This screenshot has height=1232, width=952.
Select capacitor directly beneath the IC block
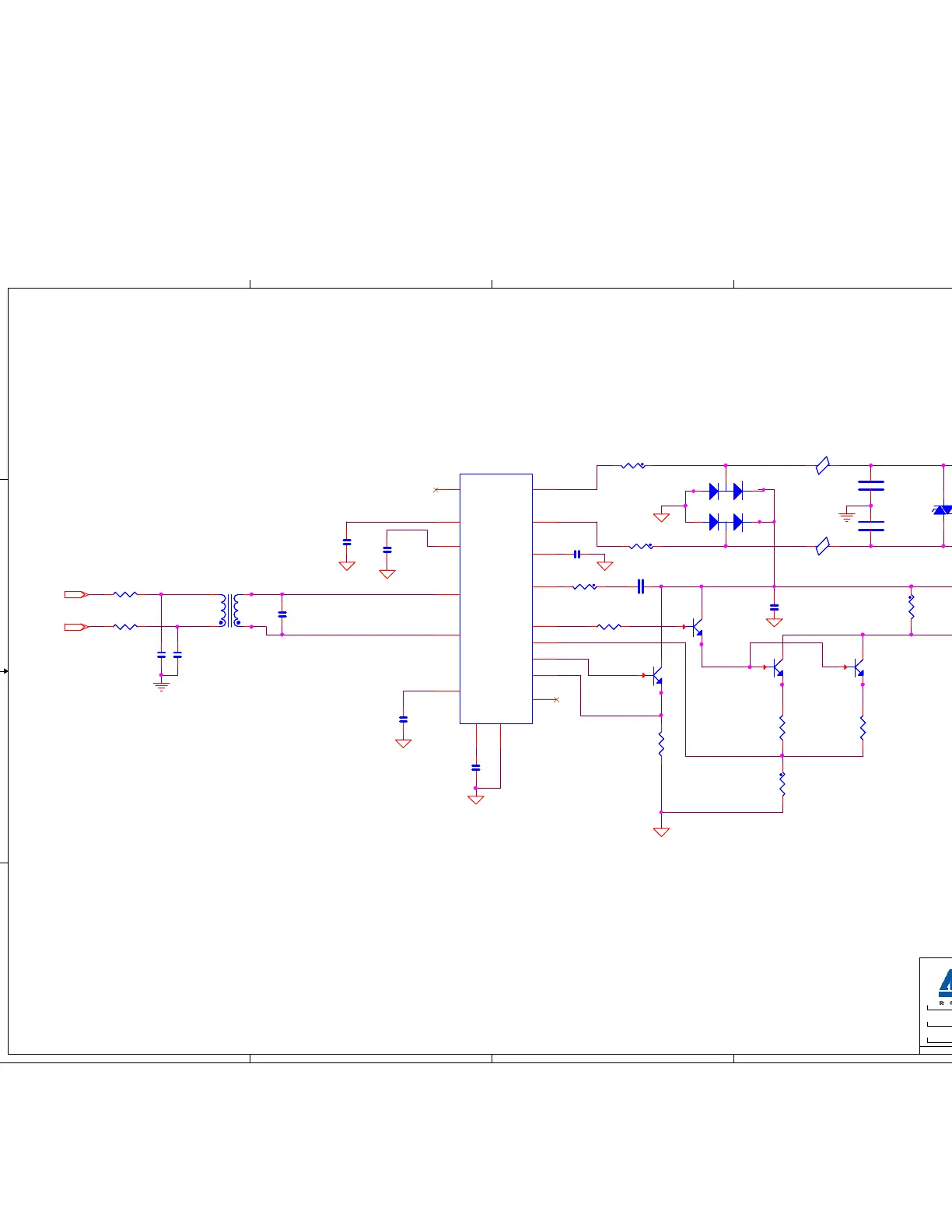(476, 768)
